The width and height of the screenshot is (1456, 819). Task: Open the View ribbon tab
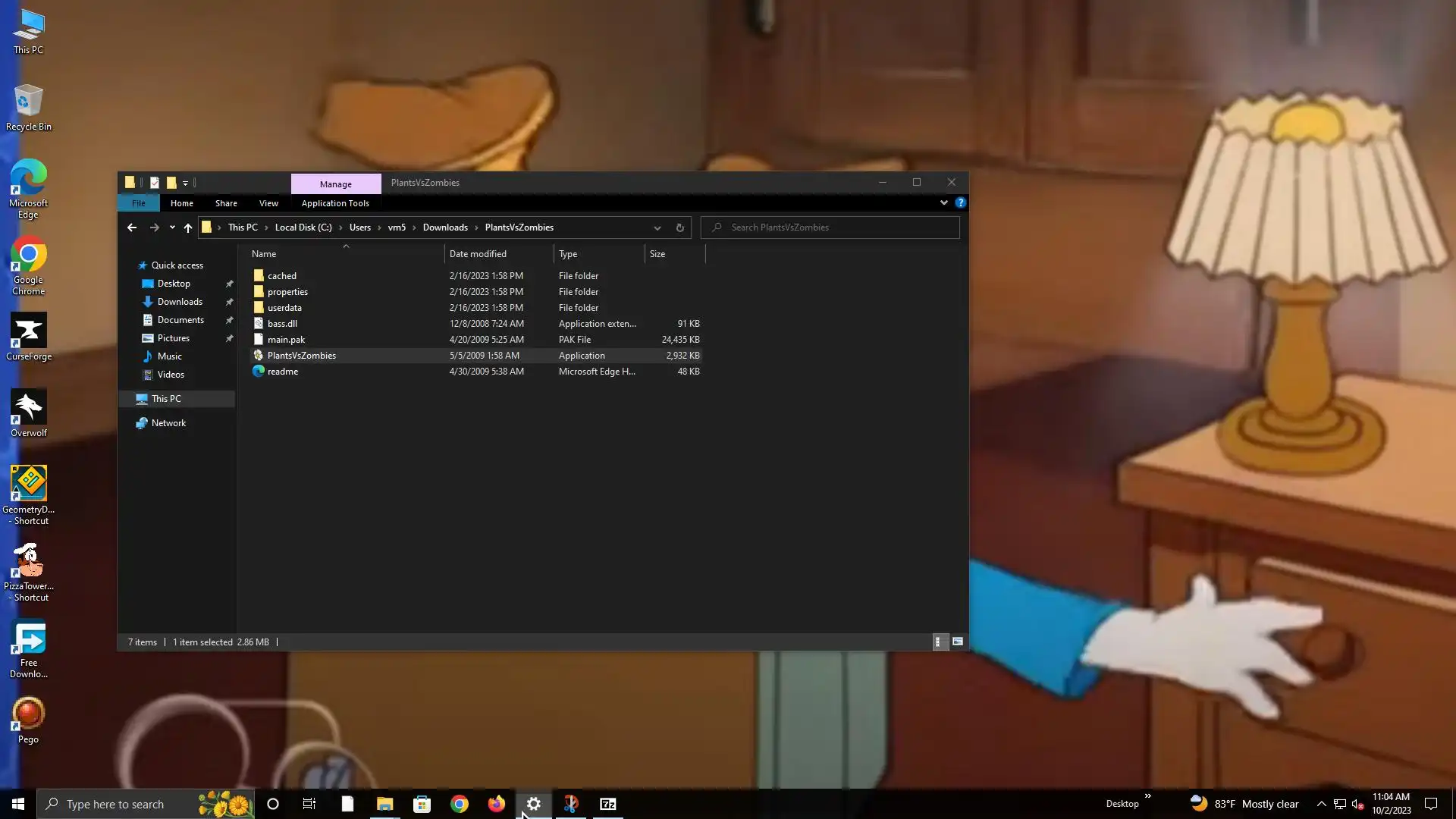268,203
